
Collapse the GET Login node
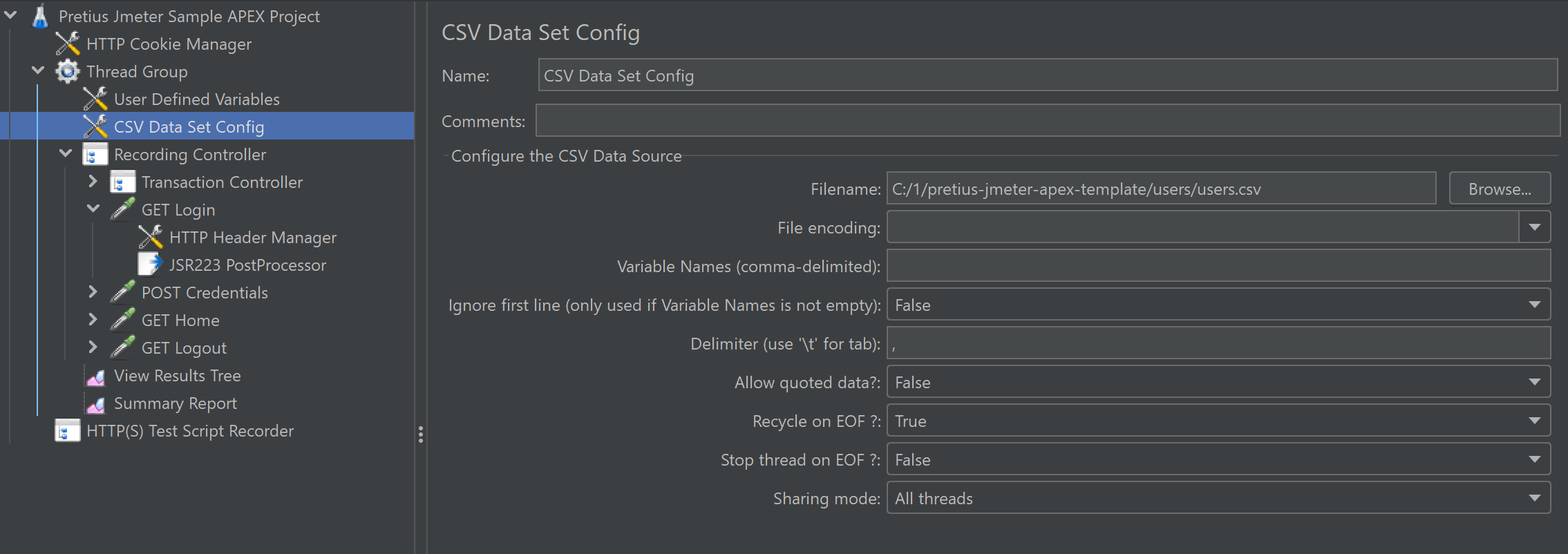pyautogui.click(x=93, y=209)
